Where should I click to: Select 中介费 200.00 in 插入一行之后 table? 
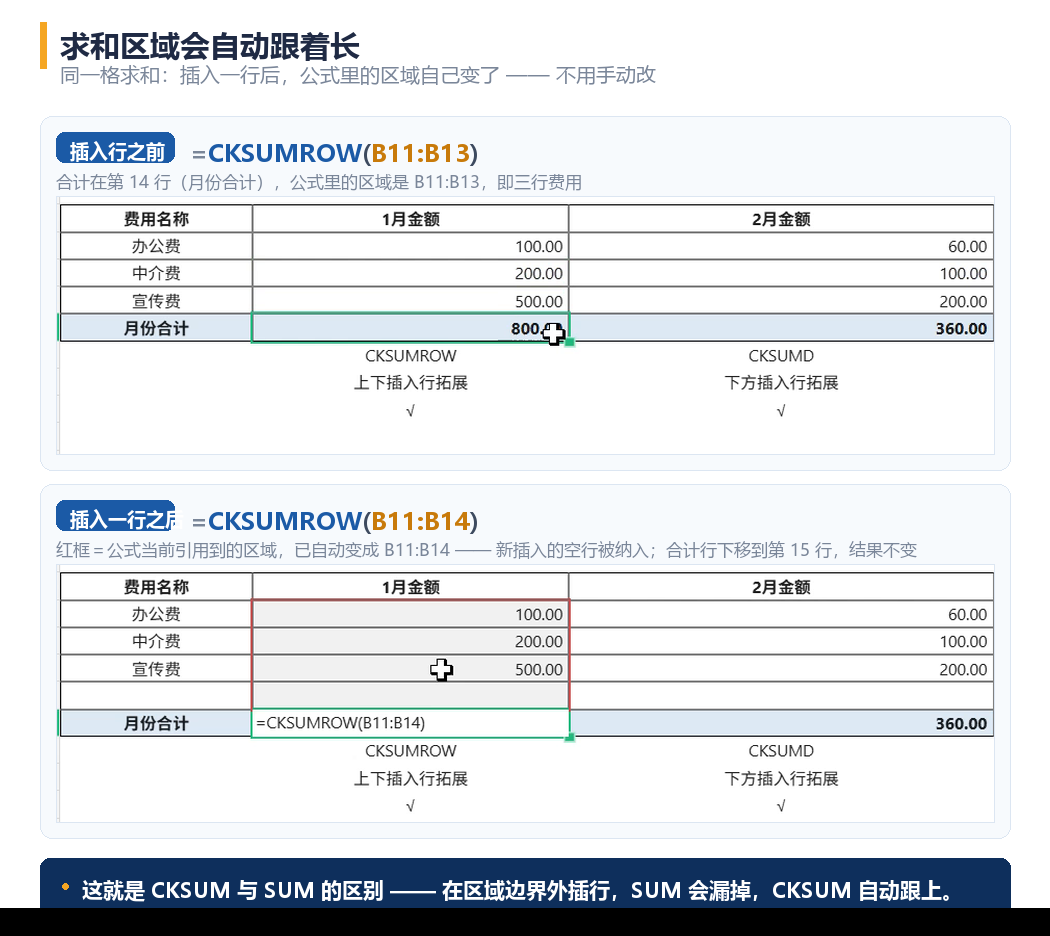[410, 641]
